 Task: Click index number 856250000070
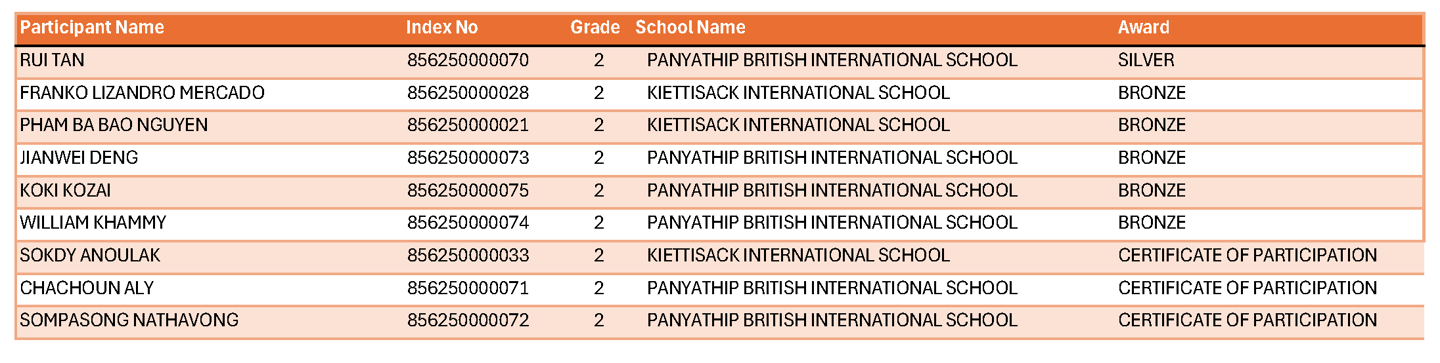(468, 60)
